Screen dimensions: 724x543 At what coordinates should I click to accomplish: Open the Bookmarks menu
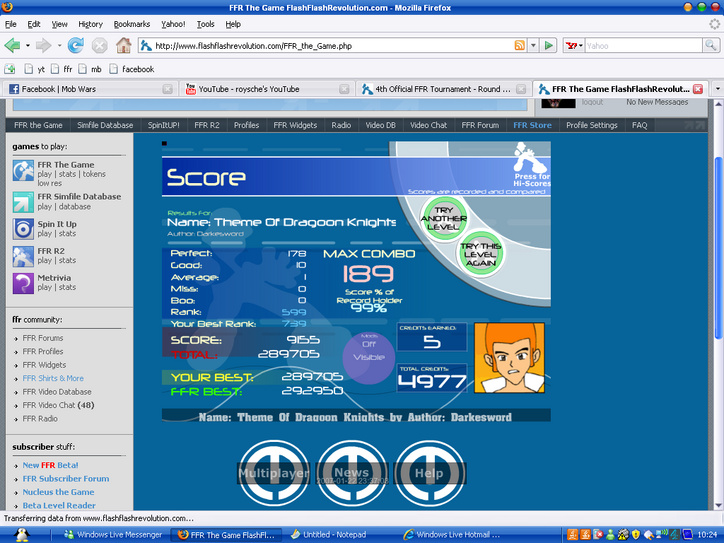tap(132, 24)
